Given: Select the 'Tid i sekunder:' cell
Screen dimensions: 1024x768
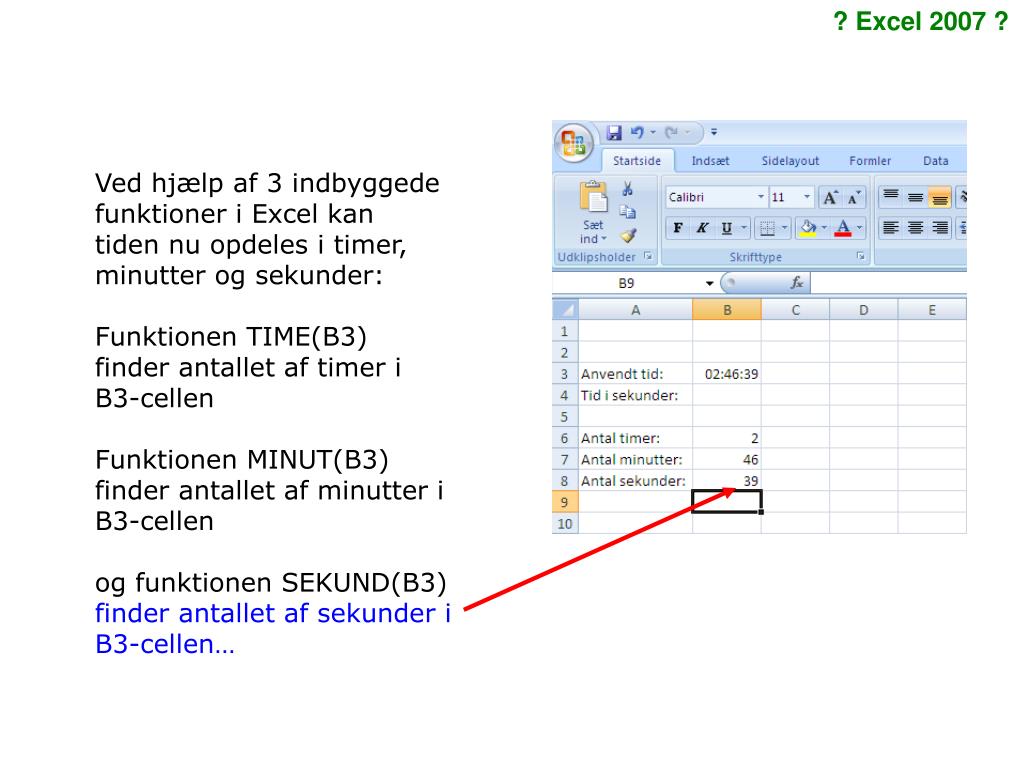Looking at the screenshot, I should pyautogui.click(x=635, y=395).
